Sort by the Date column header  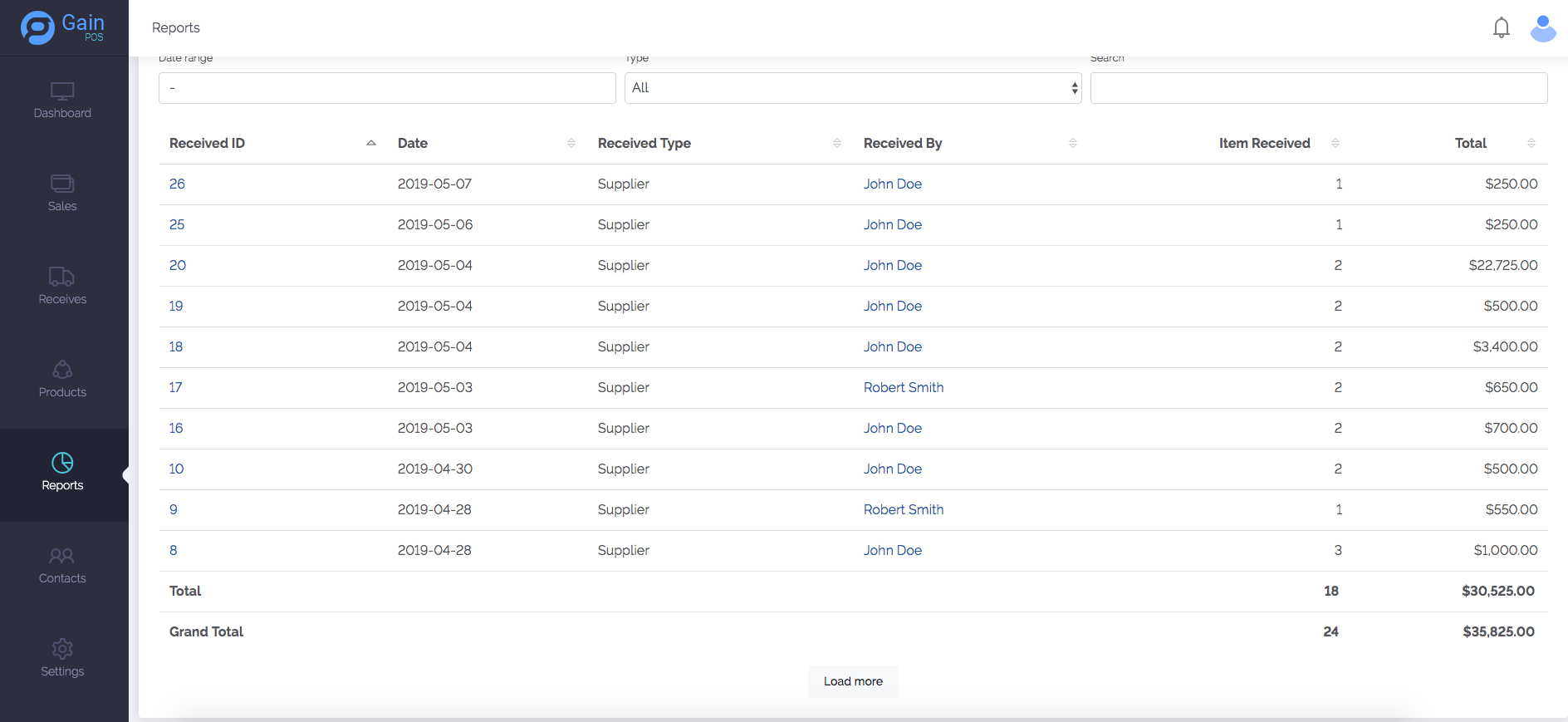point(413,143)
